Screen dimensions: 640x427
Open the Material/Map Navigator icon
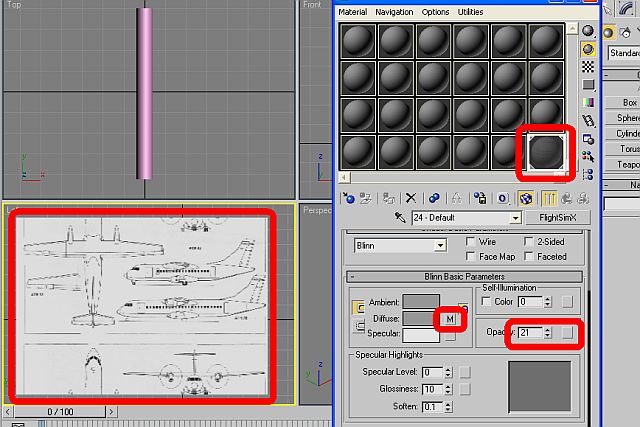pyautogui.click(x=588, y=175)
